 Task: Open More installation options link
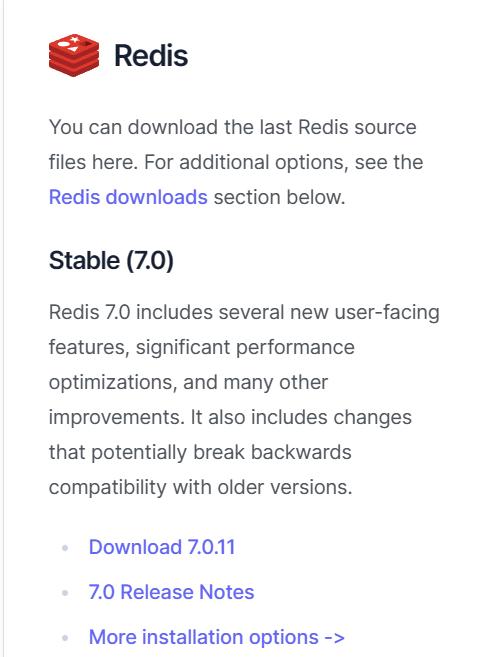click(x=217, y=637)
